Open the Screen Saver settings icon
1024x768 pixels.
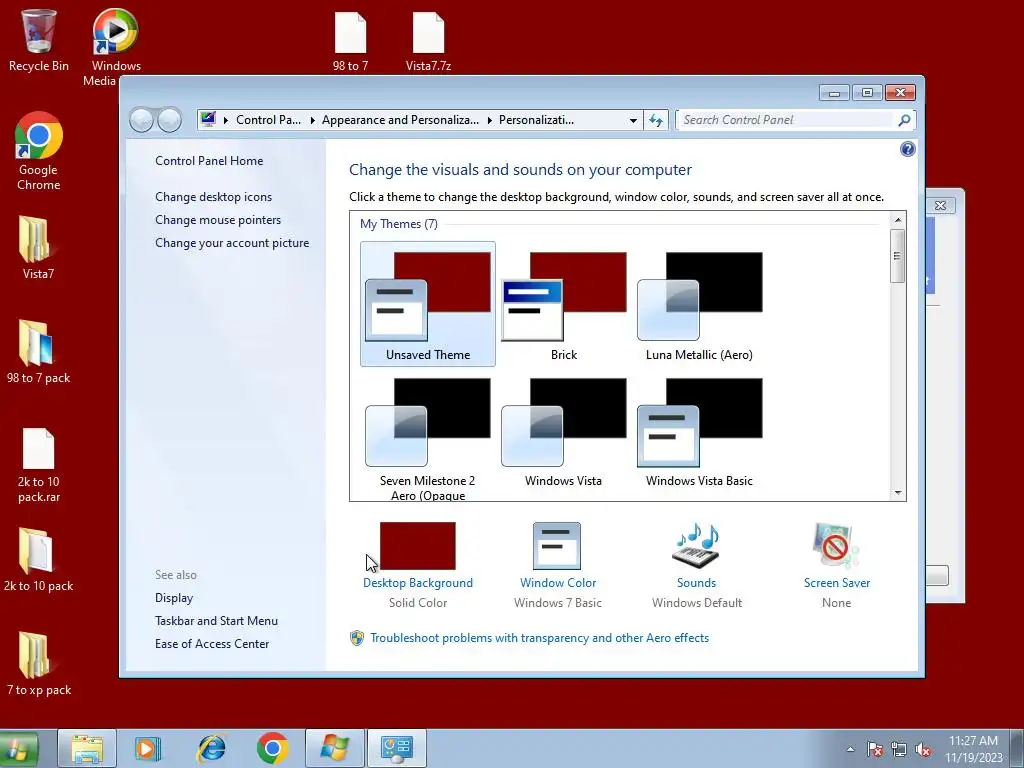837,547
